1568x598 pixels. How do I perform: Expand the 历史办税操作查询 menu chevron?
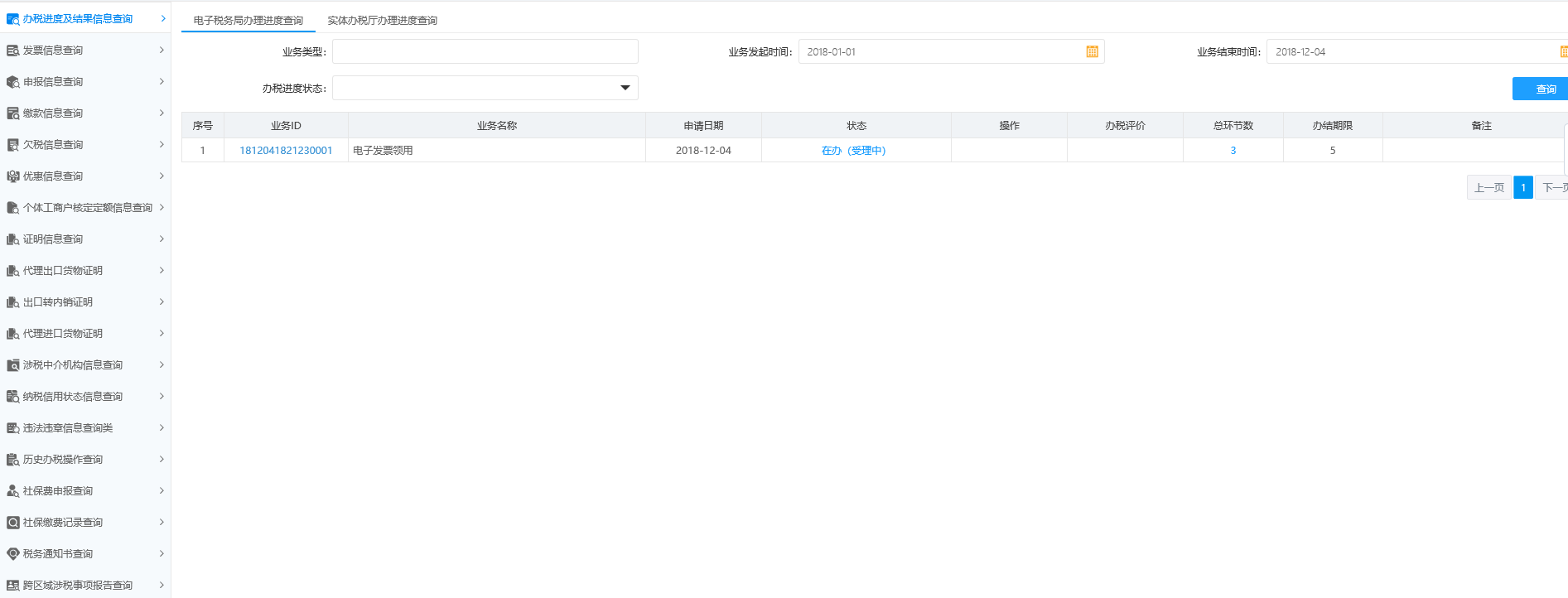tap(162, 460)
